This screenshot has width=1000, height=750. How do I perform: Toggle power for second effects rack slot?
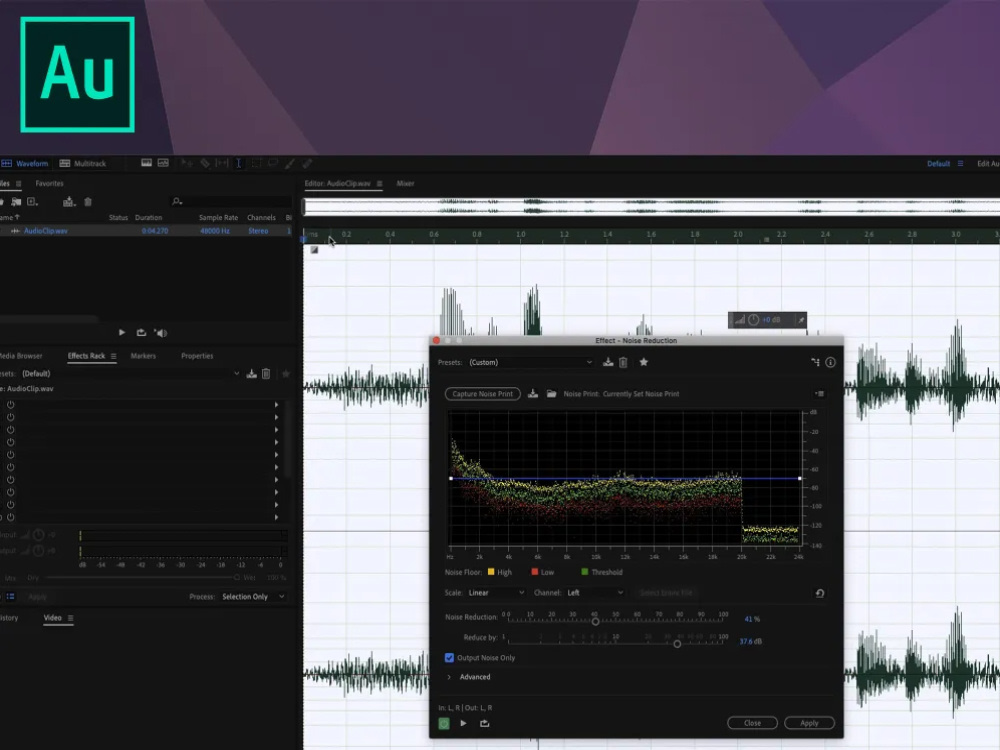10,417
